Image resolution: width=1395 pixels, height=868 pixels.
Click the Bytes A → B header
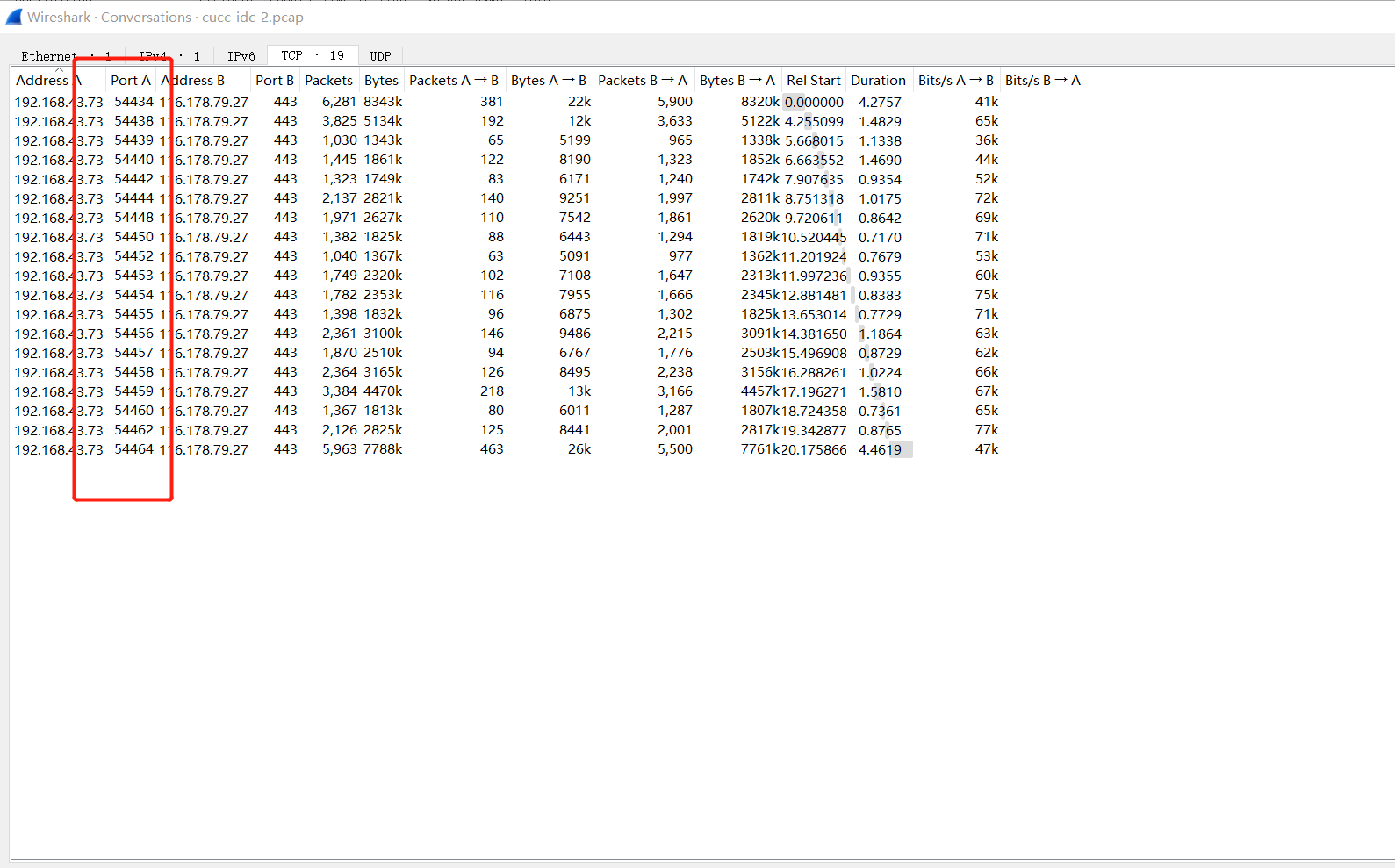pyautogui.click(x=548, y=80)
